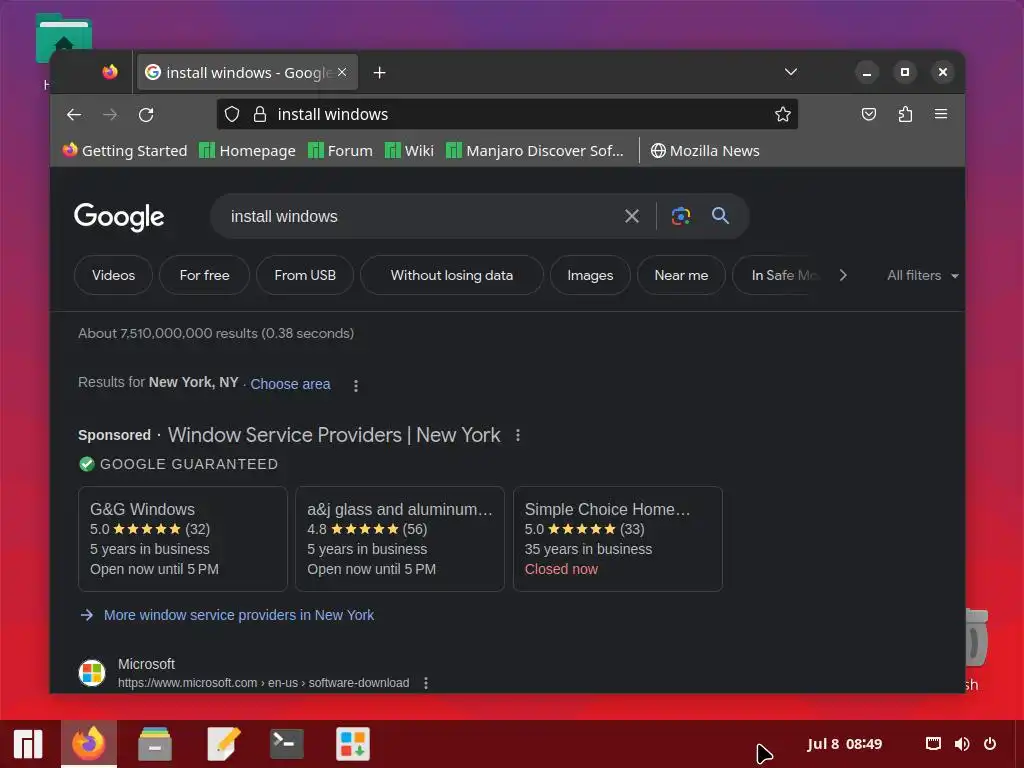Screen dimensions: 1024x768
Task: Open tracking protection shield icon
Action: (232, 114)
